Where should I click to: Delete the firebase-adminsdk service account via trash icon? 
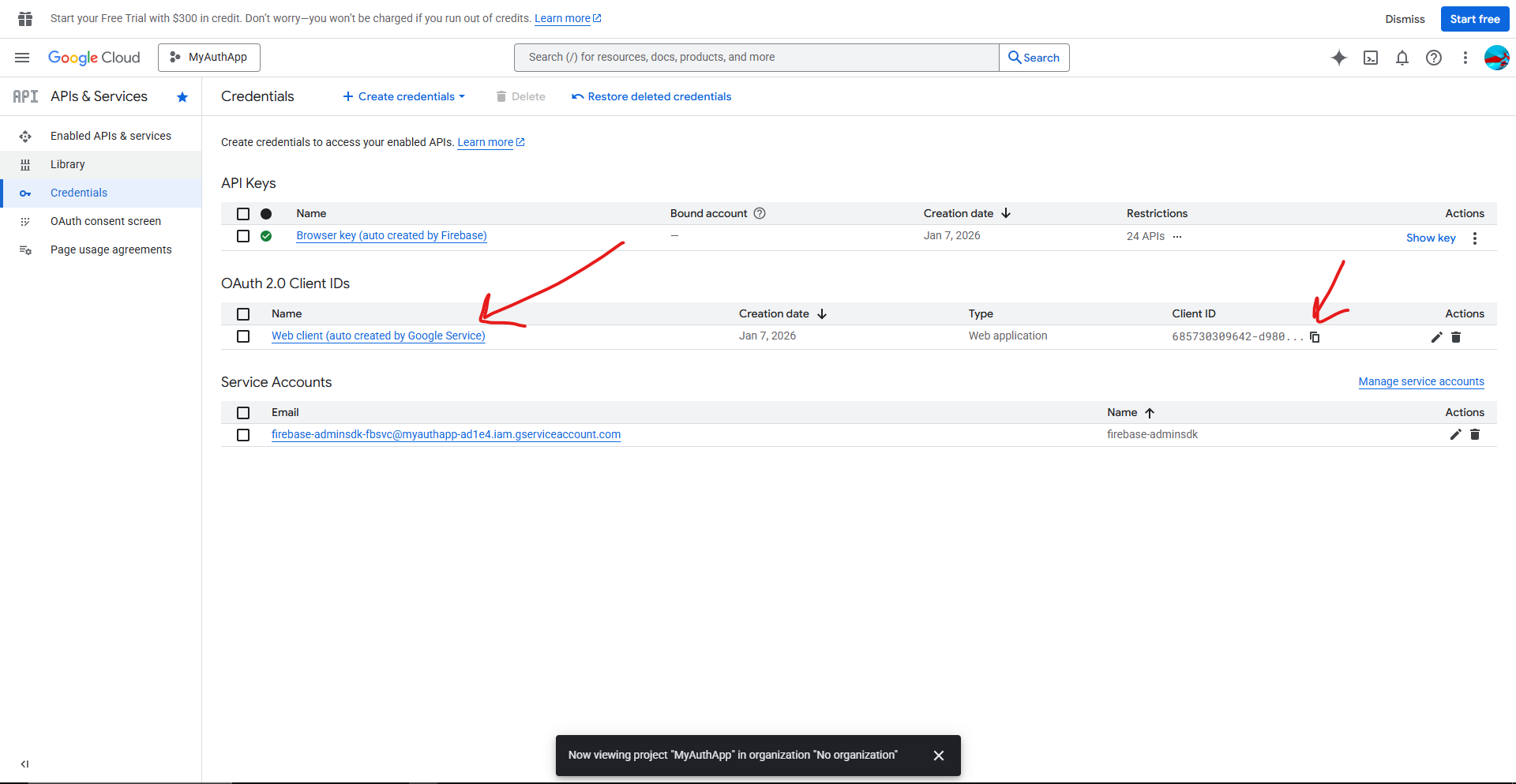(x=1474, y=434)
